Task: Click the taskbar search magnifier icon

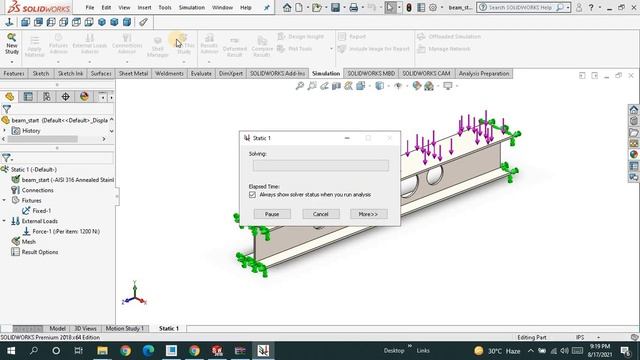Action: pyautogui.click(x=34, y=351)
